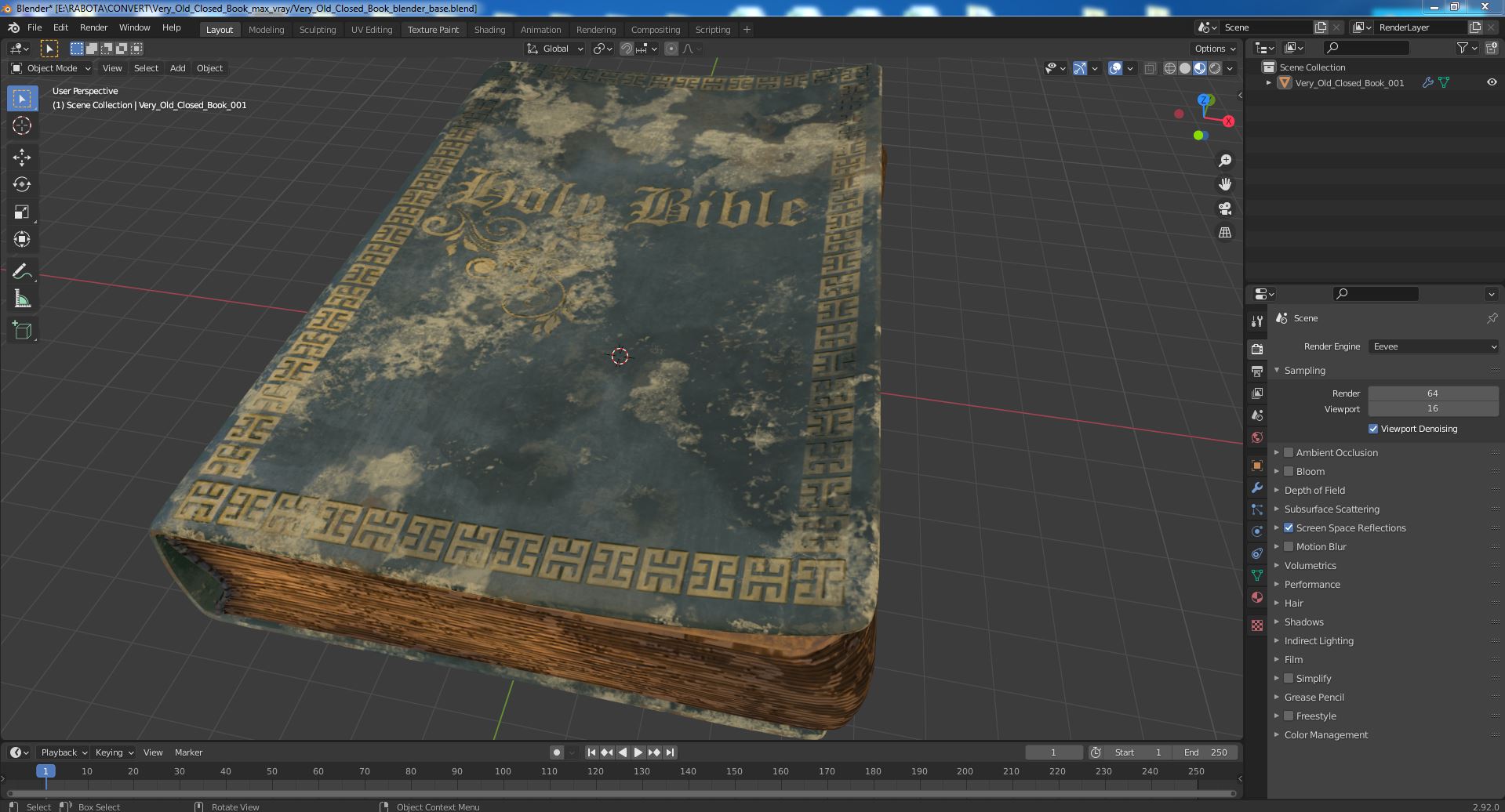This screenshot has height=812, width=1505.
Task: Toggle camera view icon
Action: click(x=1225, y=208)
